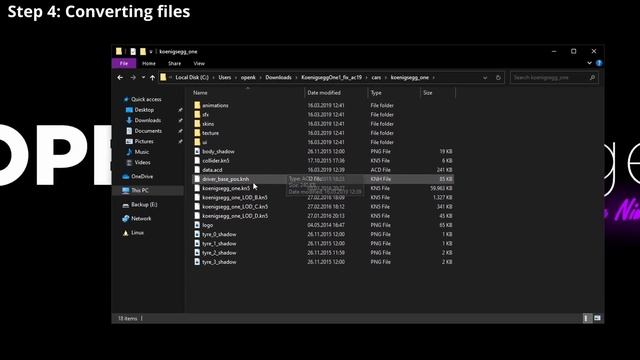Open Quick Access Toolbar customize dropdown

point(151,52)
